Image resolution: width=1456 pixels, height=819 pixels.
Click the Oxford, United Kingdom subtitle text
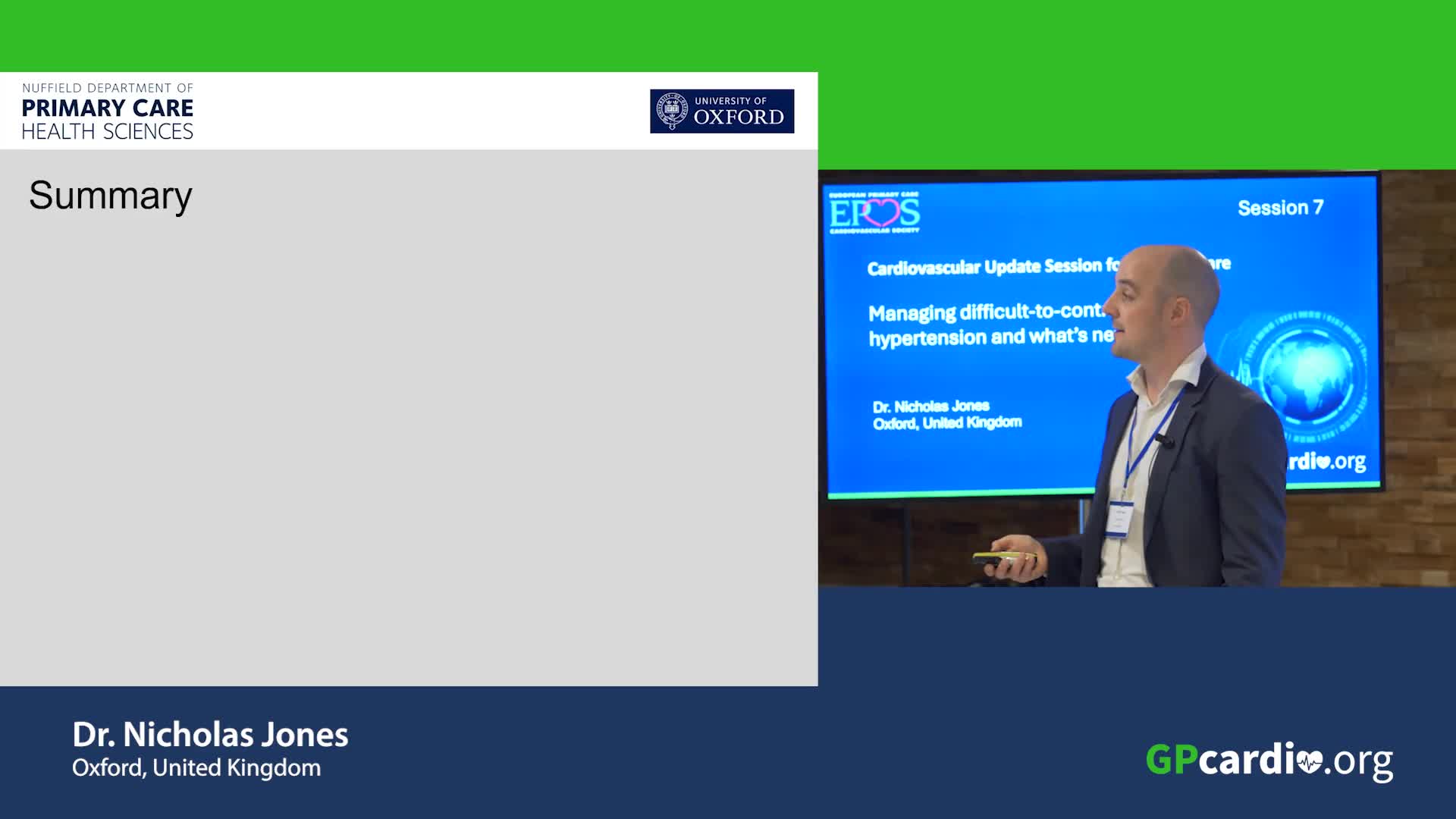[x=196, y=767]
